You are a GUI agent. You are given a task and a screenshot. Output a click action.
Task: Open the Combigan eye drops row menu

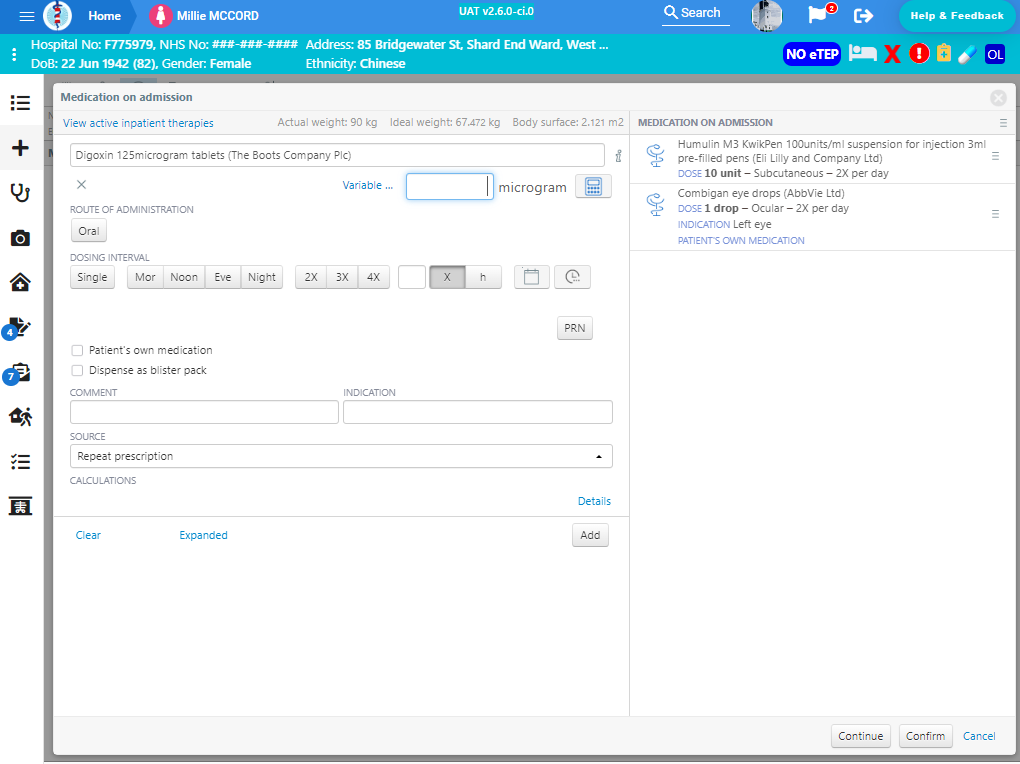(995, 214)
